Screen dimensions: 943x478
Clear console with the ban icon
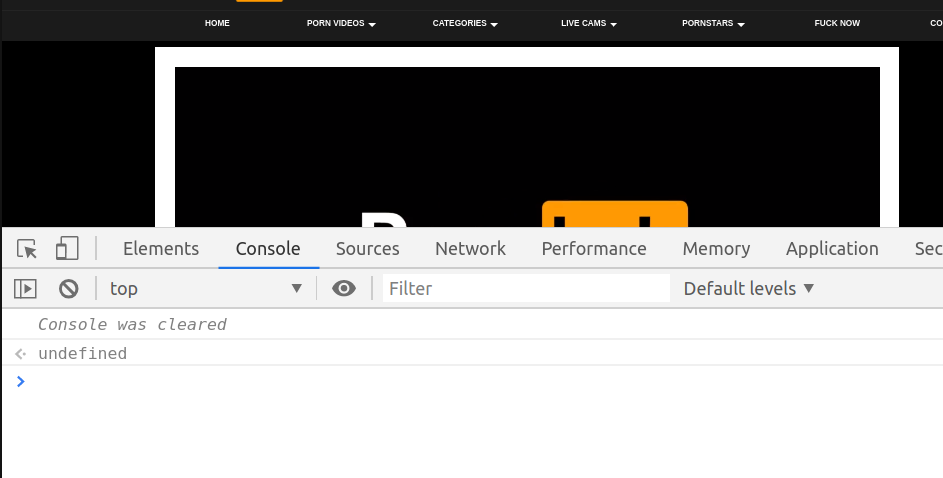click(x=69, y=289)
